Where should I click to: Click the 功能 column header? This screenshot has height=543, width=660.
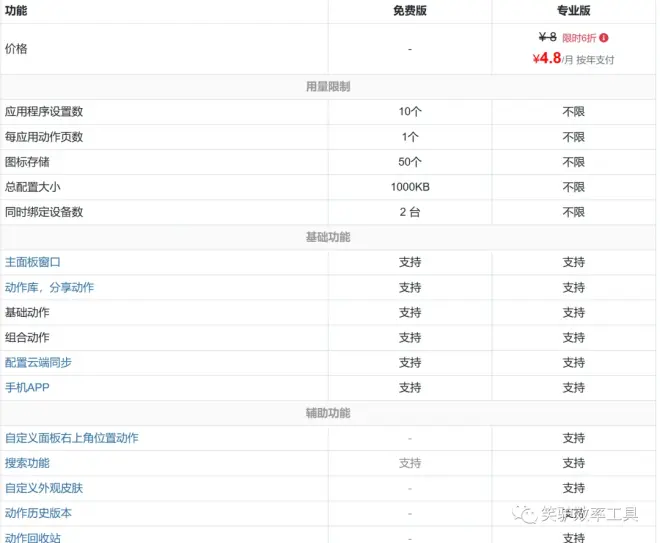tap(16, 11)
